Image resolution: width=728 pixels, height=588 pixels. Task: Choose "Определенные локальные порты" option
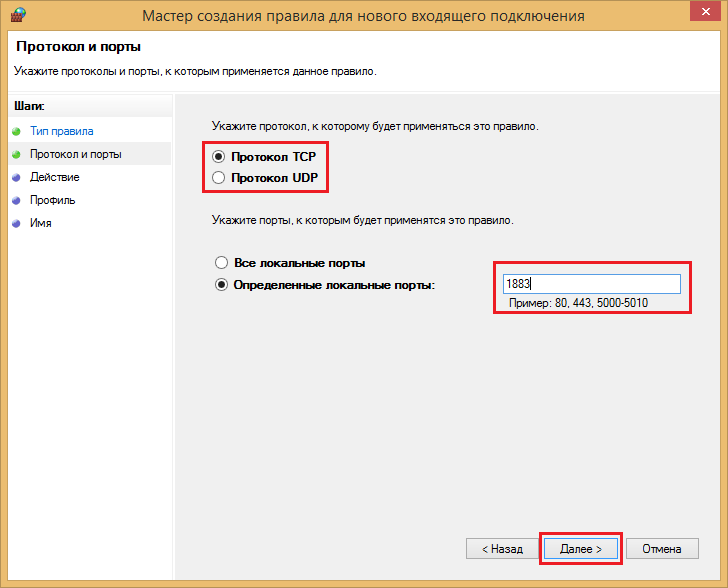[x=221, y=285]
